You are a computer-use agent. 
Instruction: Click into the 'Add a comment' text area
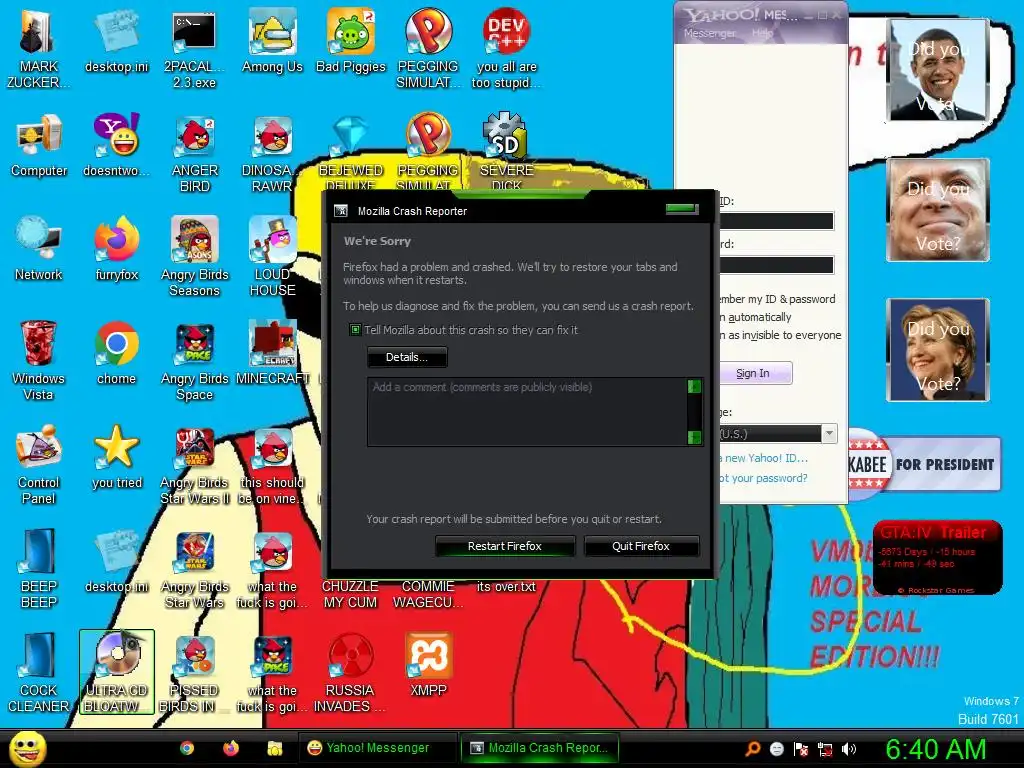528,411
